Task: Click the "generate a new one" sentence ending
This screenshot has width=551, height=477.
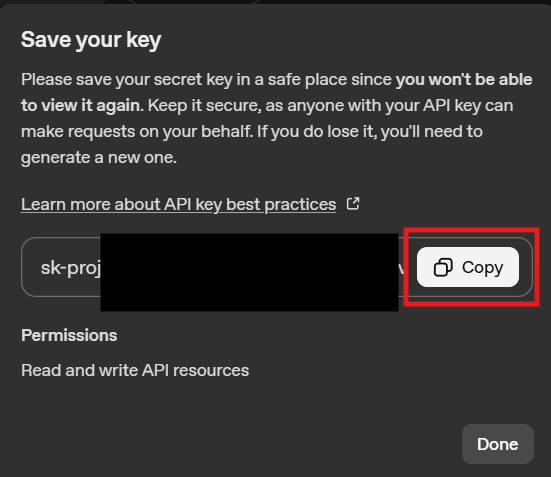Action: (x=99, y=157)
